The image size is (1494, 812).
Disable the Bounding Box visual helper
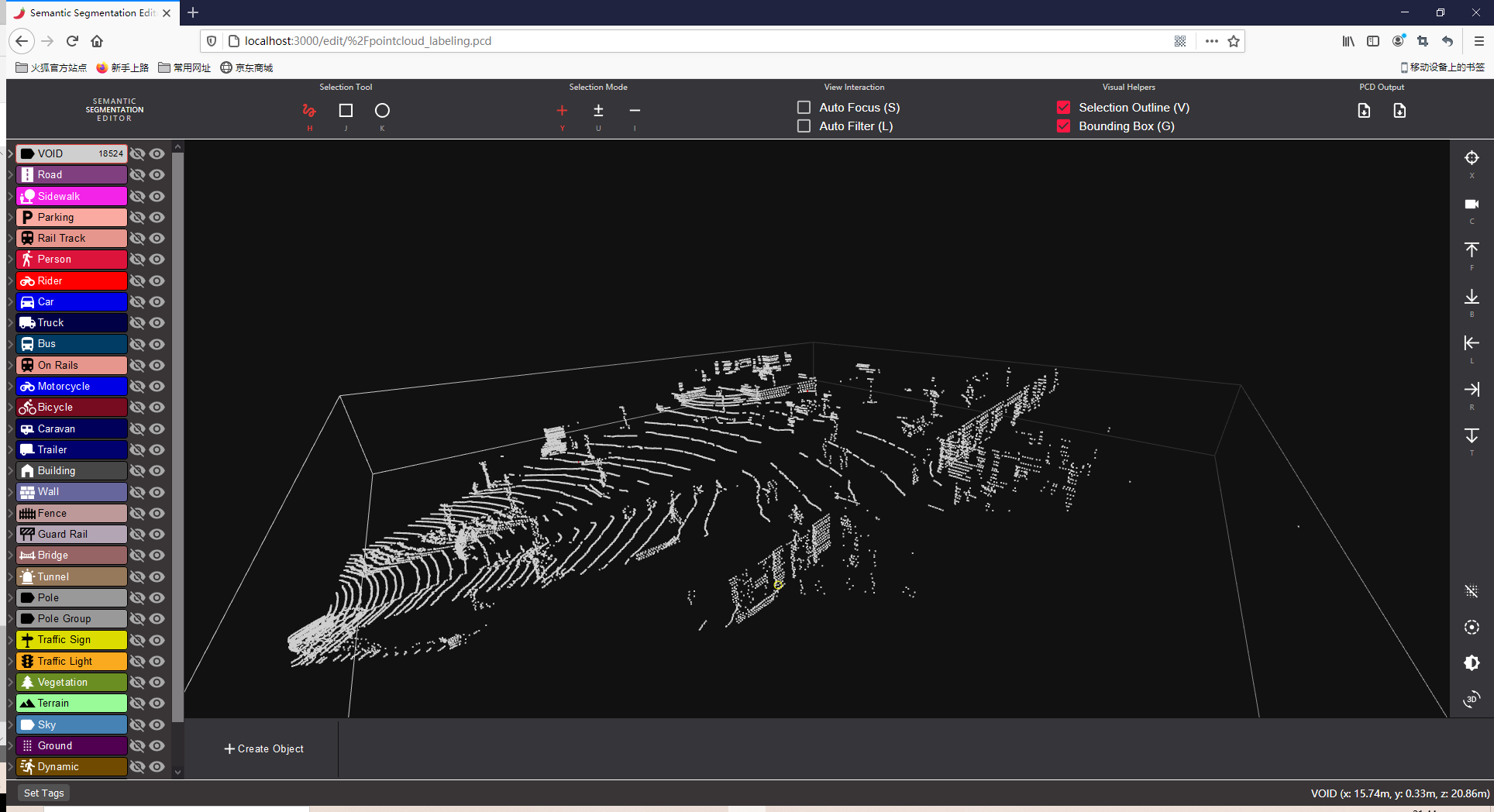[1062, 126]
